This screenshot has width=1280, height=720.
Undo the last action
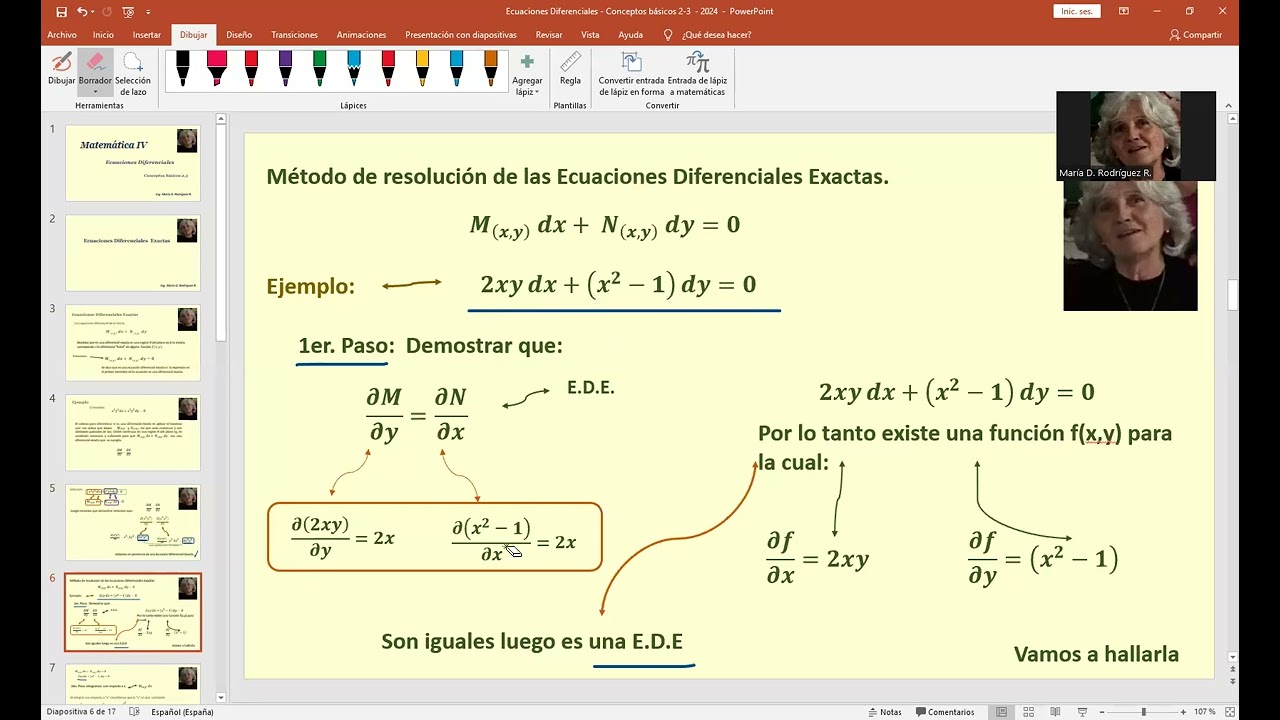(82, 12)
